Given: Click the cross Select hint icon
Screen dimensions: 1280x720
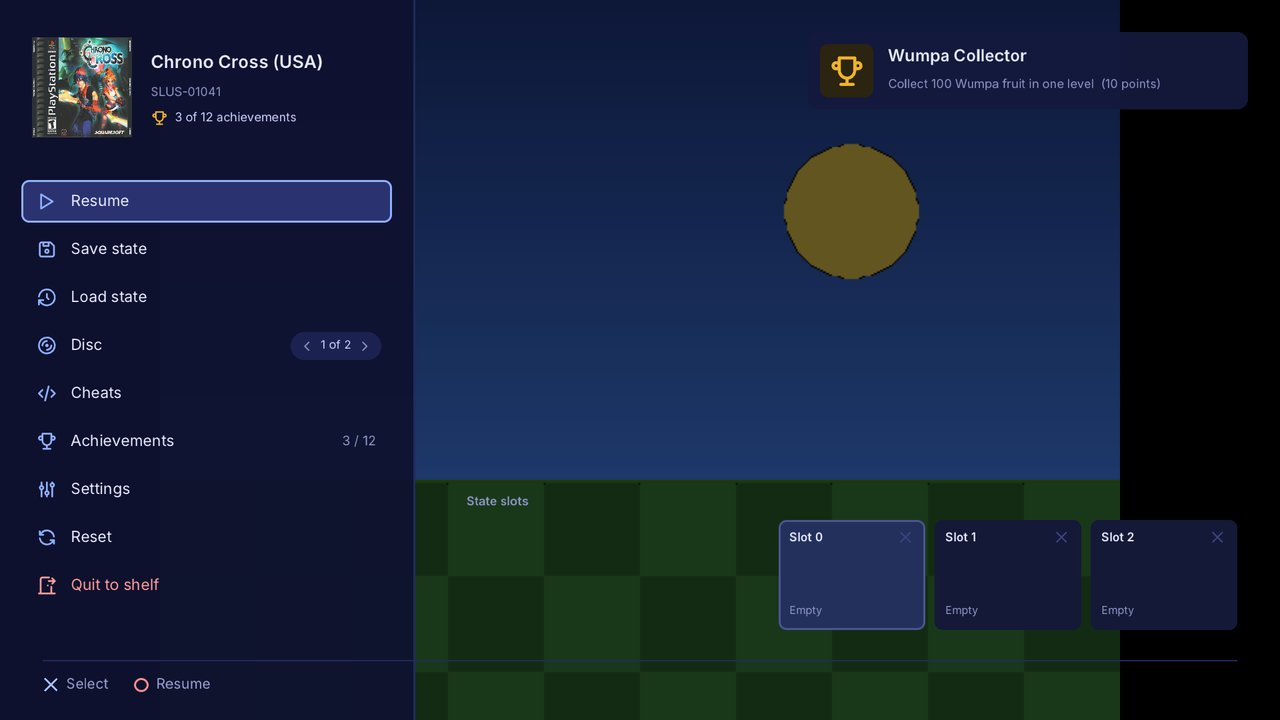Looking at the screenshot, I should [51, 685].
